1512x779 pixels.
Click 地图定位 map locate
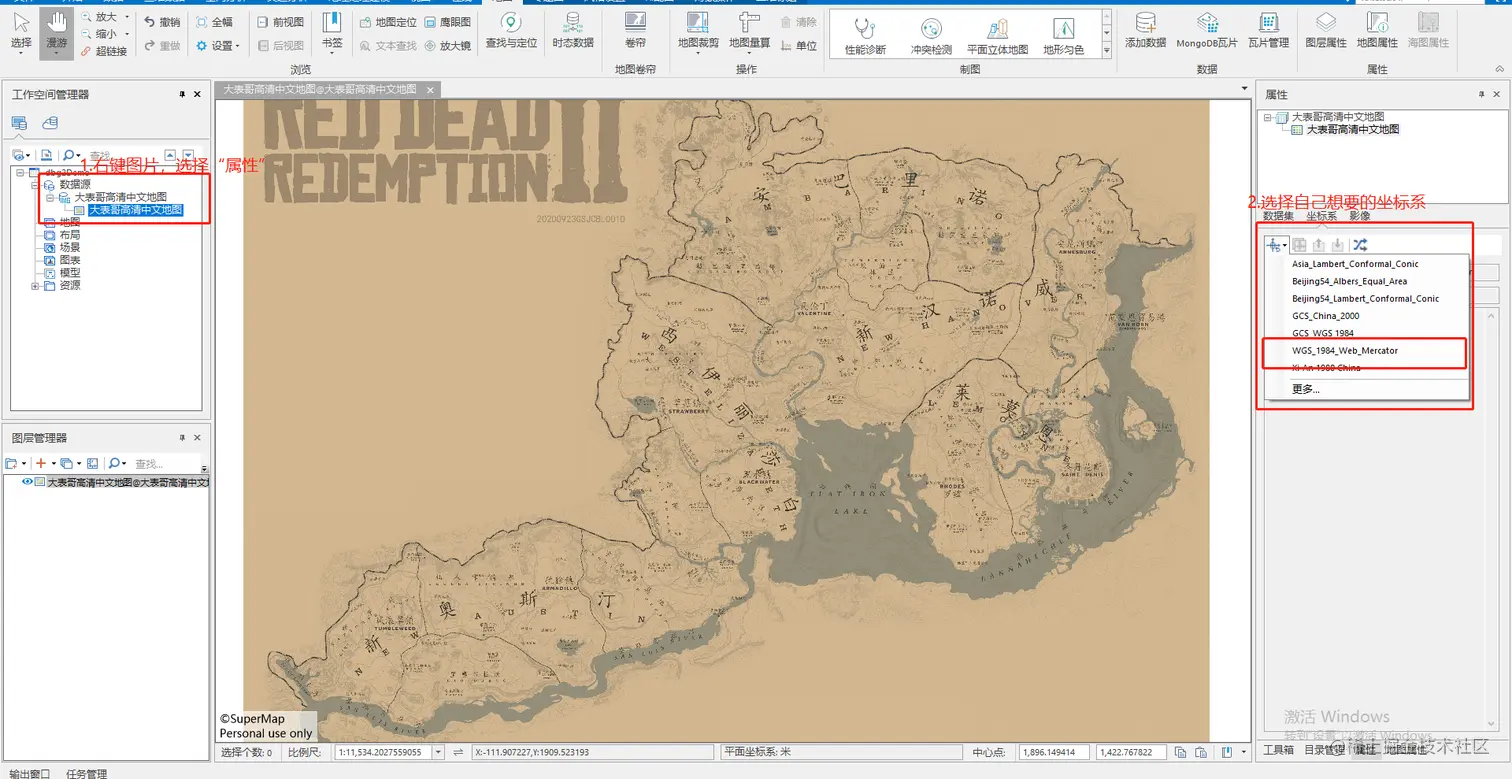click(x=388, y=21)
